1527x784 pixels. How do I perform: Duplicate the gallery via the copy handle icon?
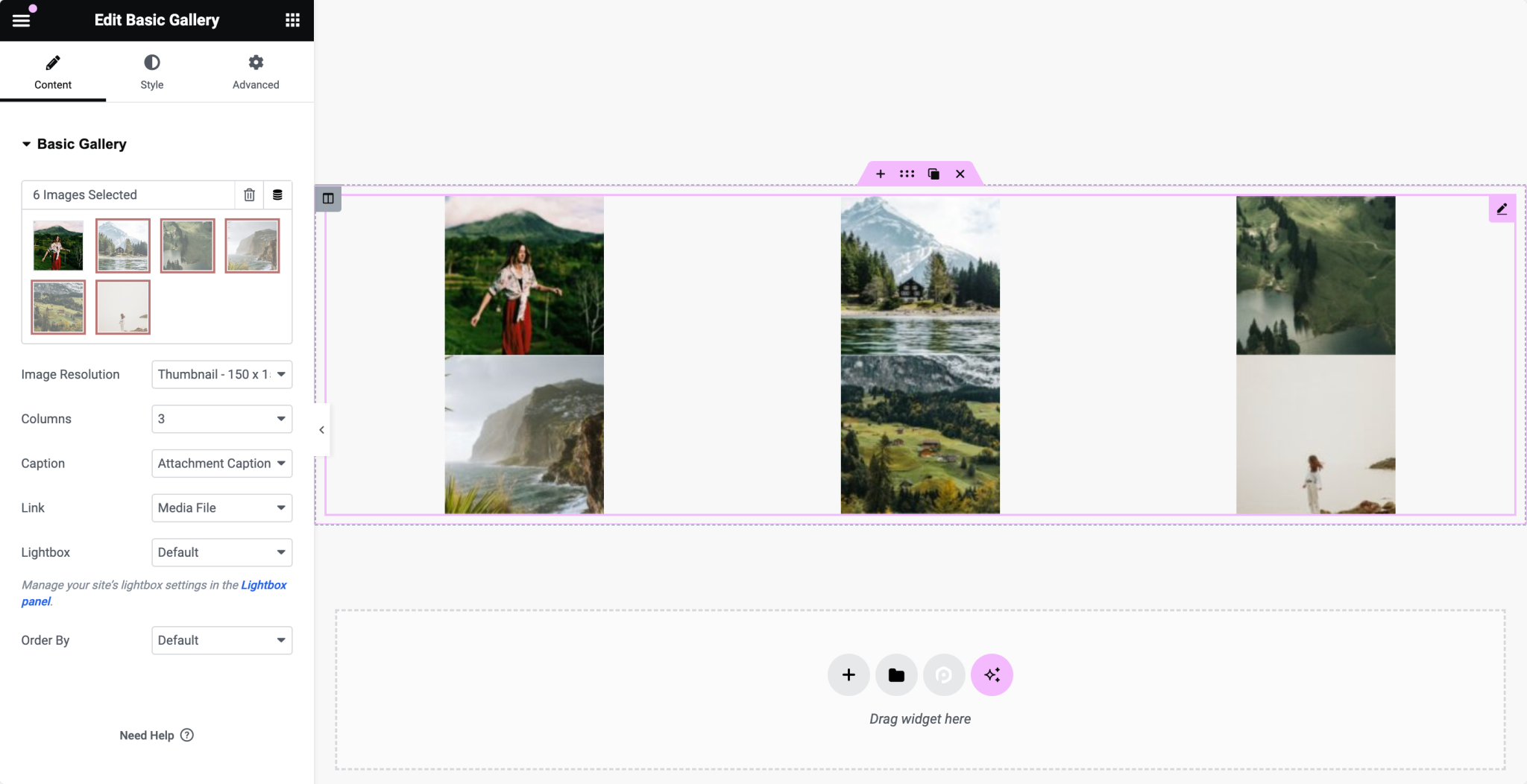(x=933, y=174)
